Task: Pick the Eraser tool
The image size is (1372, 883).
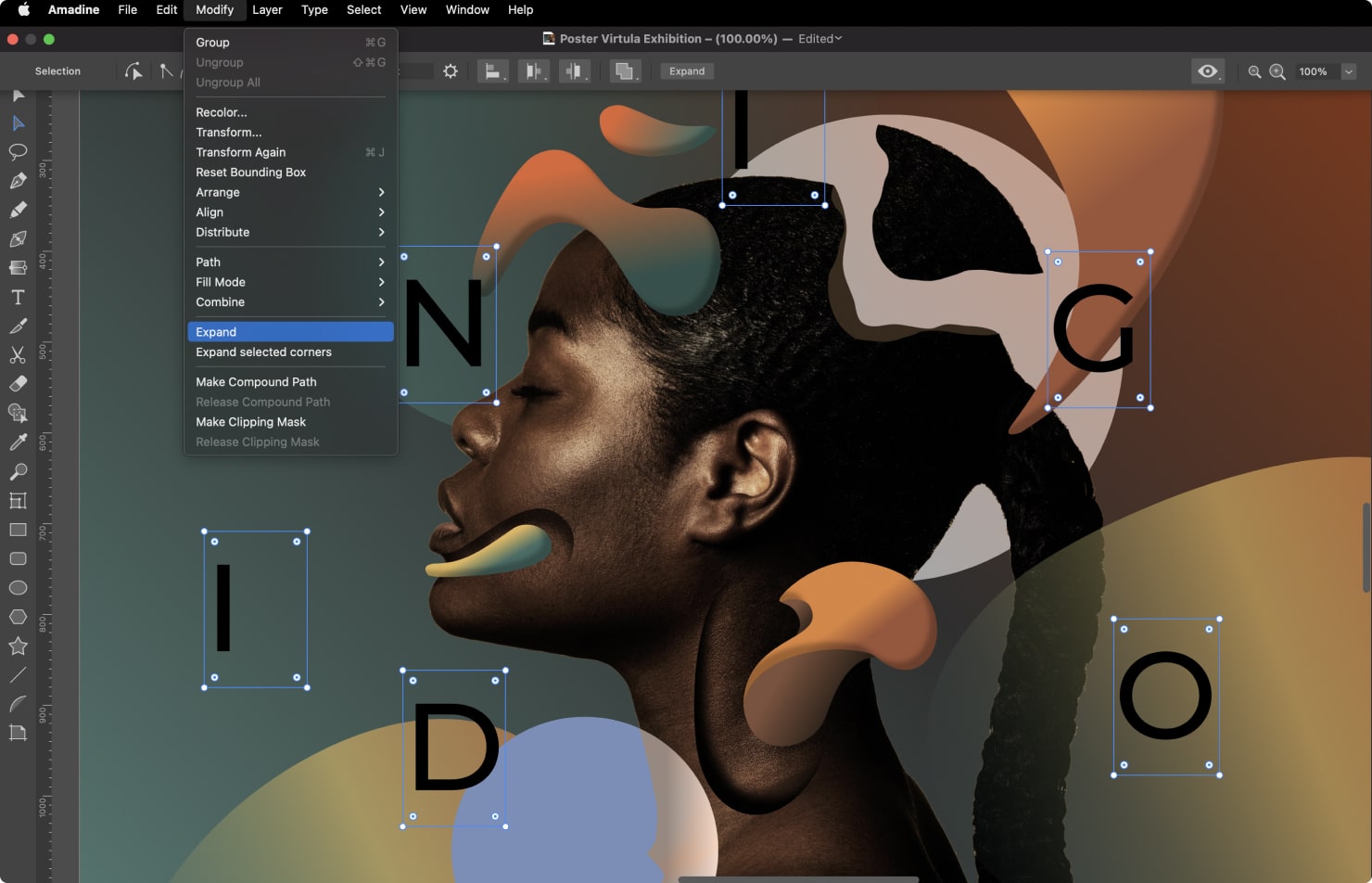Action: (18, 384)
